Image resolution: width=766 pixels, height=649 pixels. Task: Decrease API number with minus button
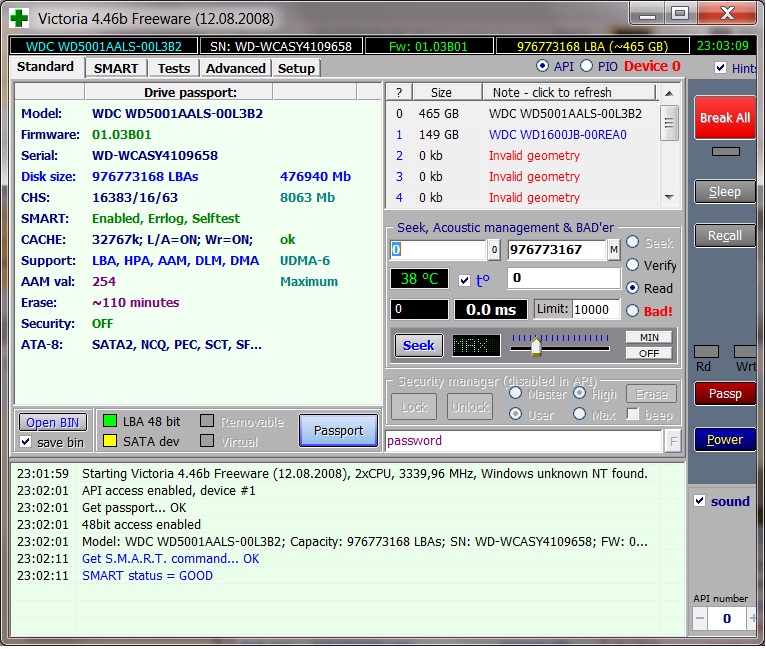pos(700,619)
